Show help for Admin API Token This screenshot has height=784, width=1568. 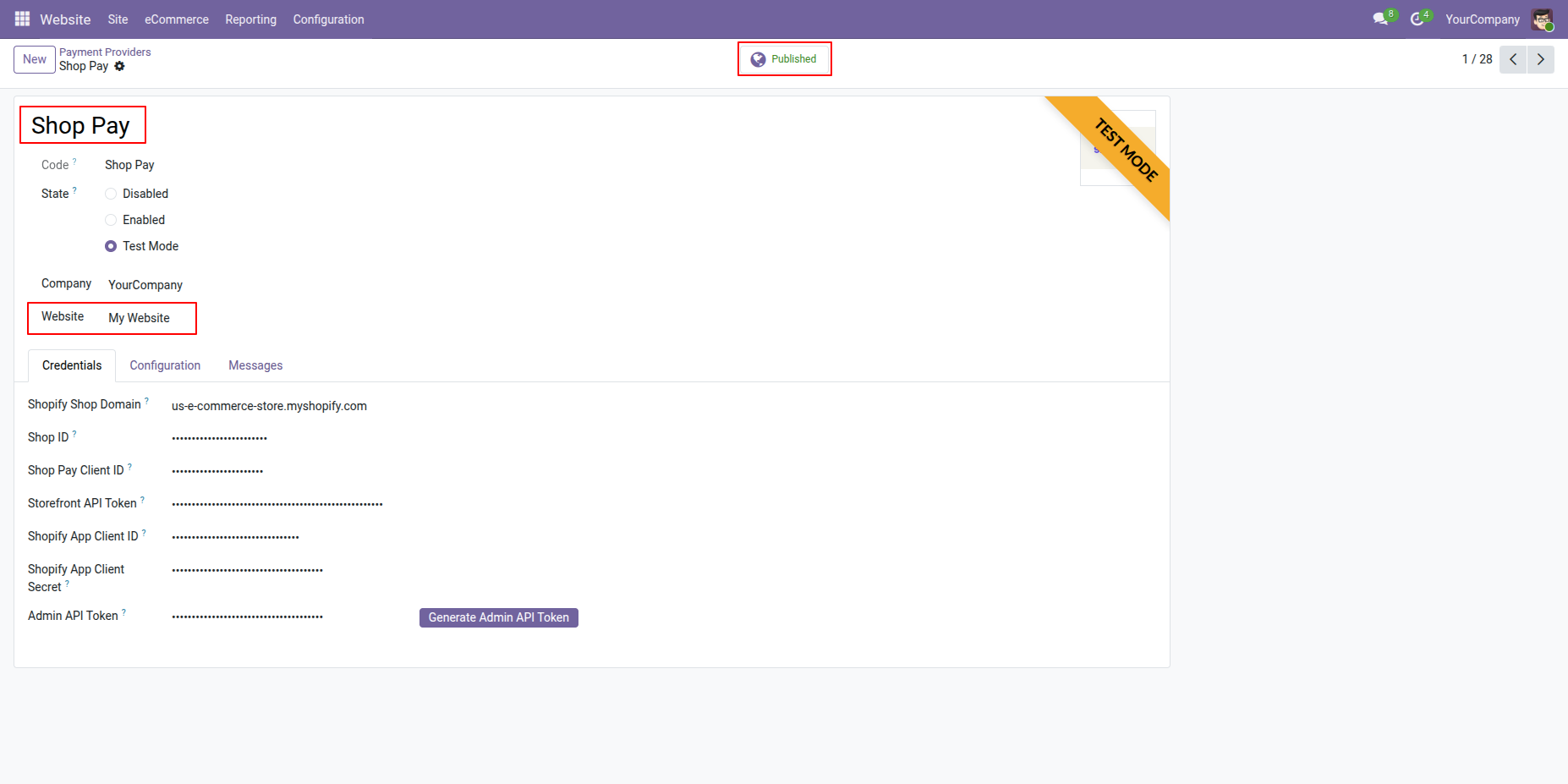(123, 612)
